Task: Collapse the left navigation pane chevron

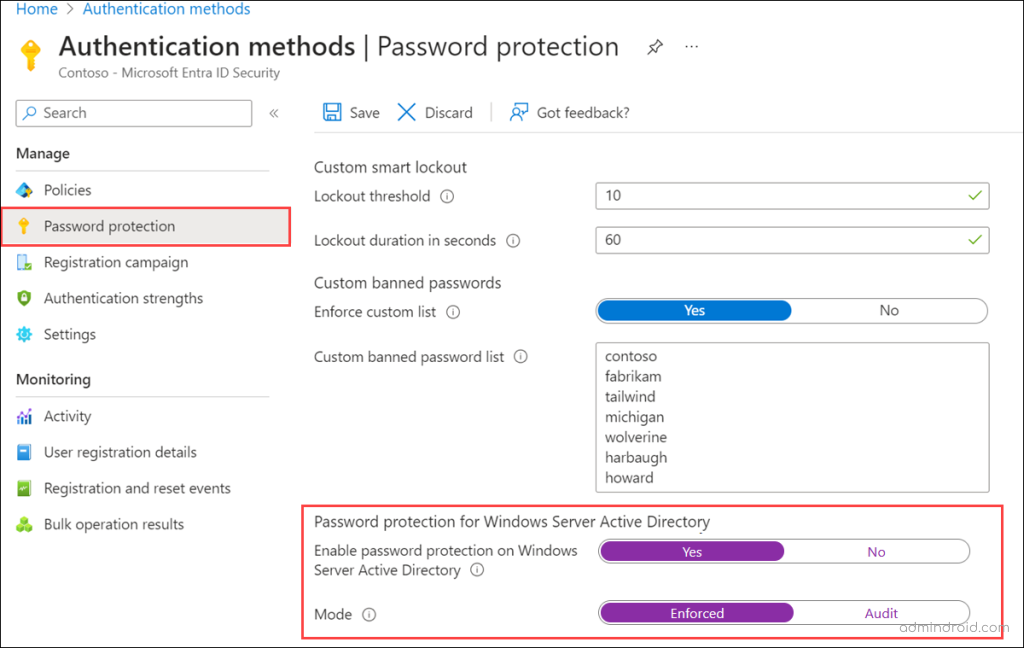Action: point(274,114)
